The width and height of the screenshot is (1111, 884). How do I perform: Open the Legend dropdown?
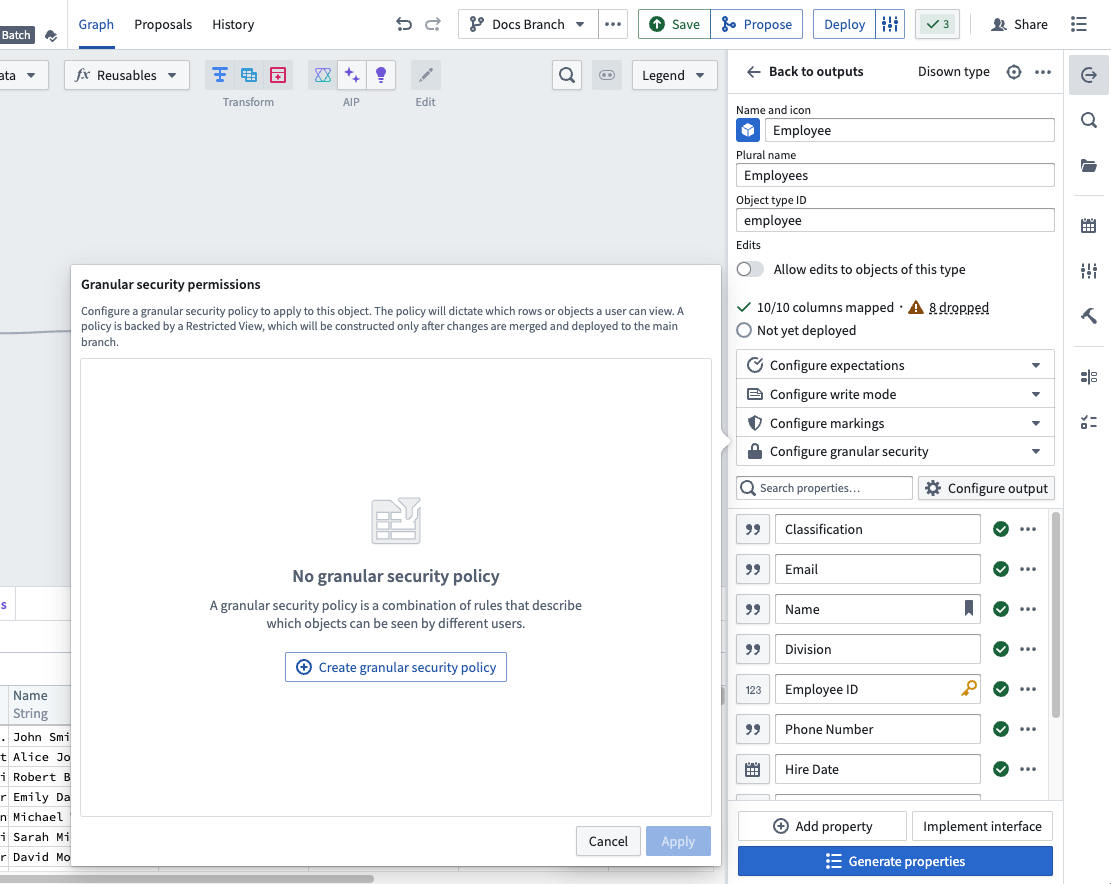pos(674,75)
